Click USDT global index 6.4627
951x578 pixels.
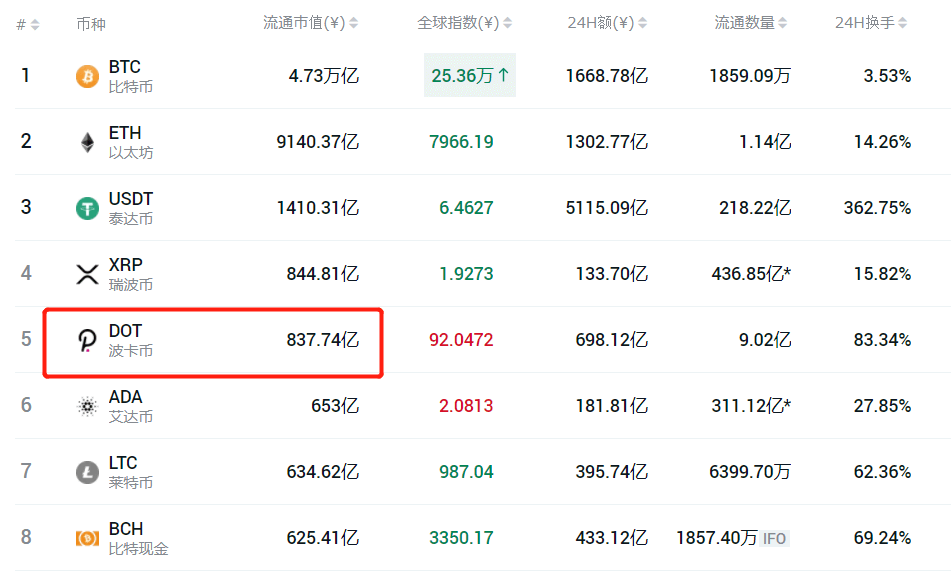[466, 208]
